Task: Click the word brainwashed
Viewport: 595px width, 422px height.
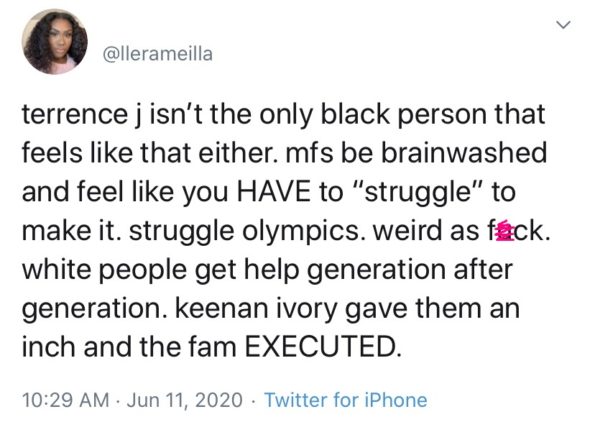Action: coord(464,153)
